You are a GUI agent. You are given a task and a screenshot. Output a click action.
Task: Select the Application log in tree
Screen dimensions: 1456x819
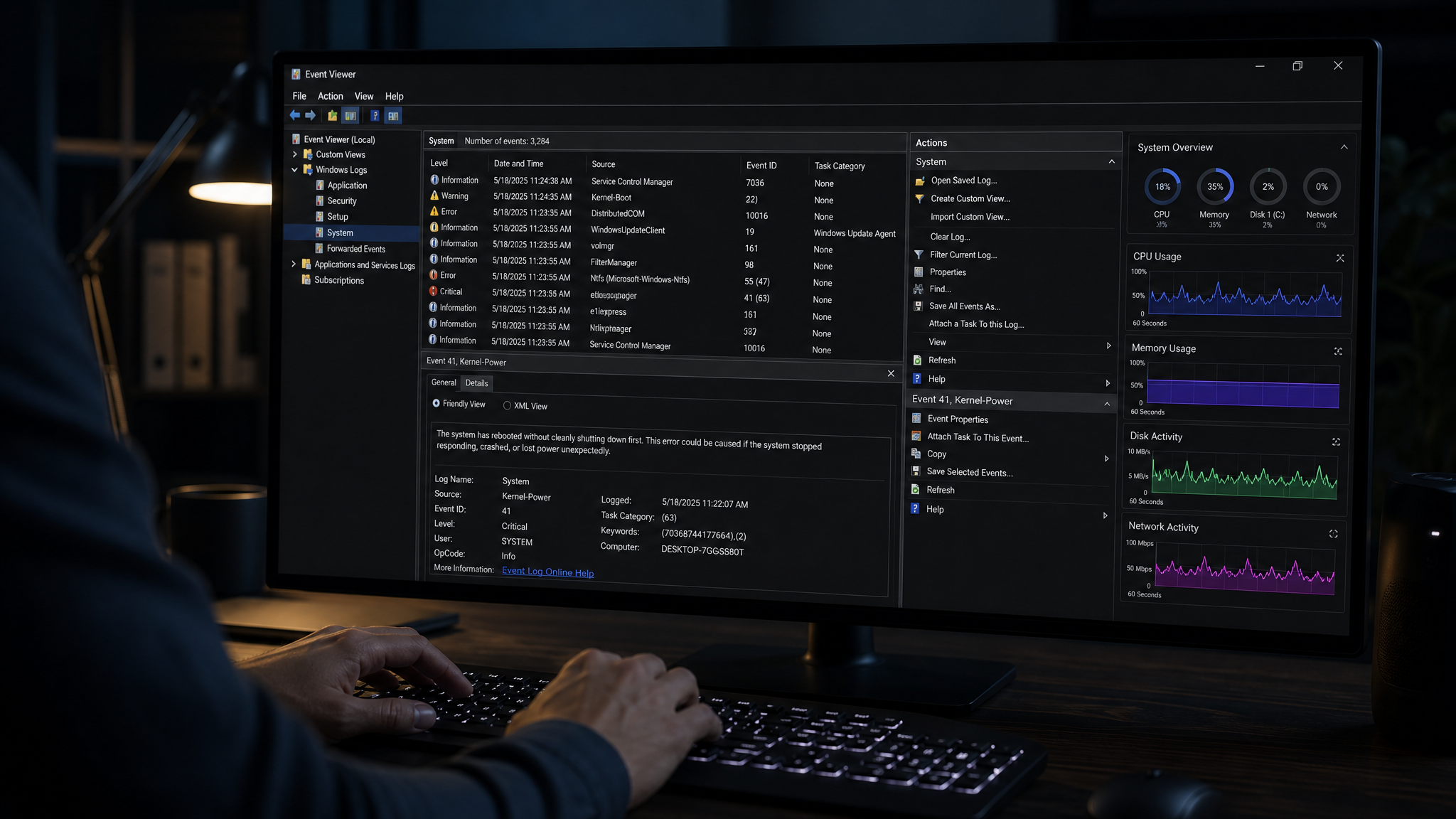tap(347, 186)
